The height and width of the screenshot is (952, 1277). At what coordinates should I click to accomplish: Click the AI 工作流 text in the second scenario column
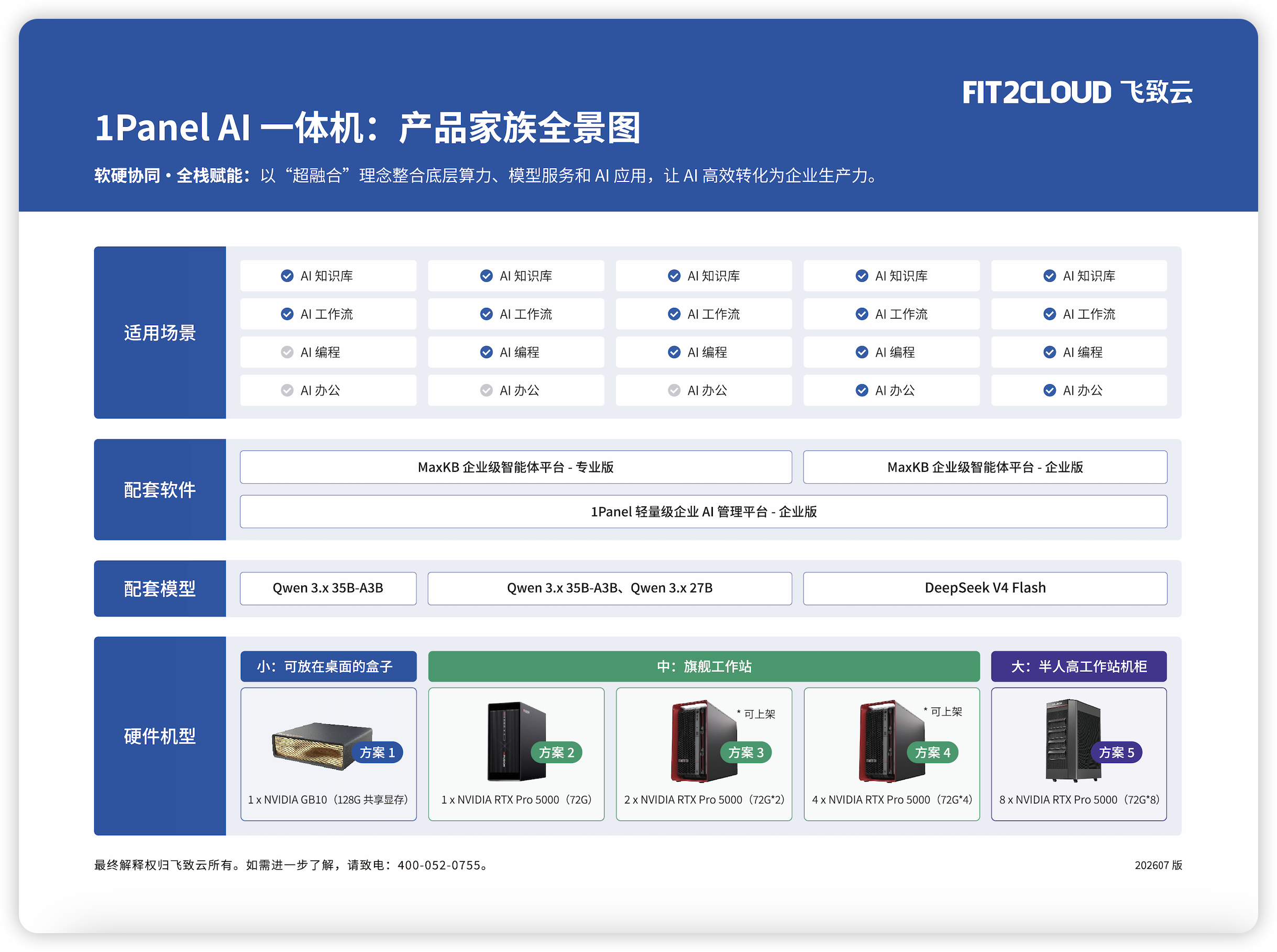pyautogui.click(x=526, y=314)
